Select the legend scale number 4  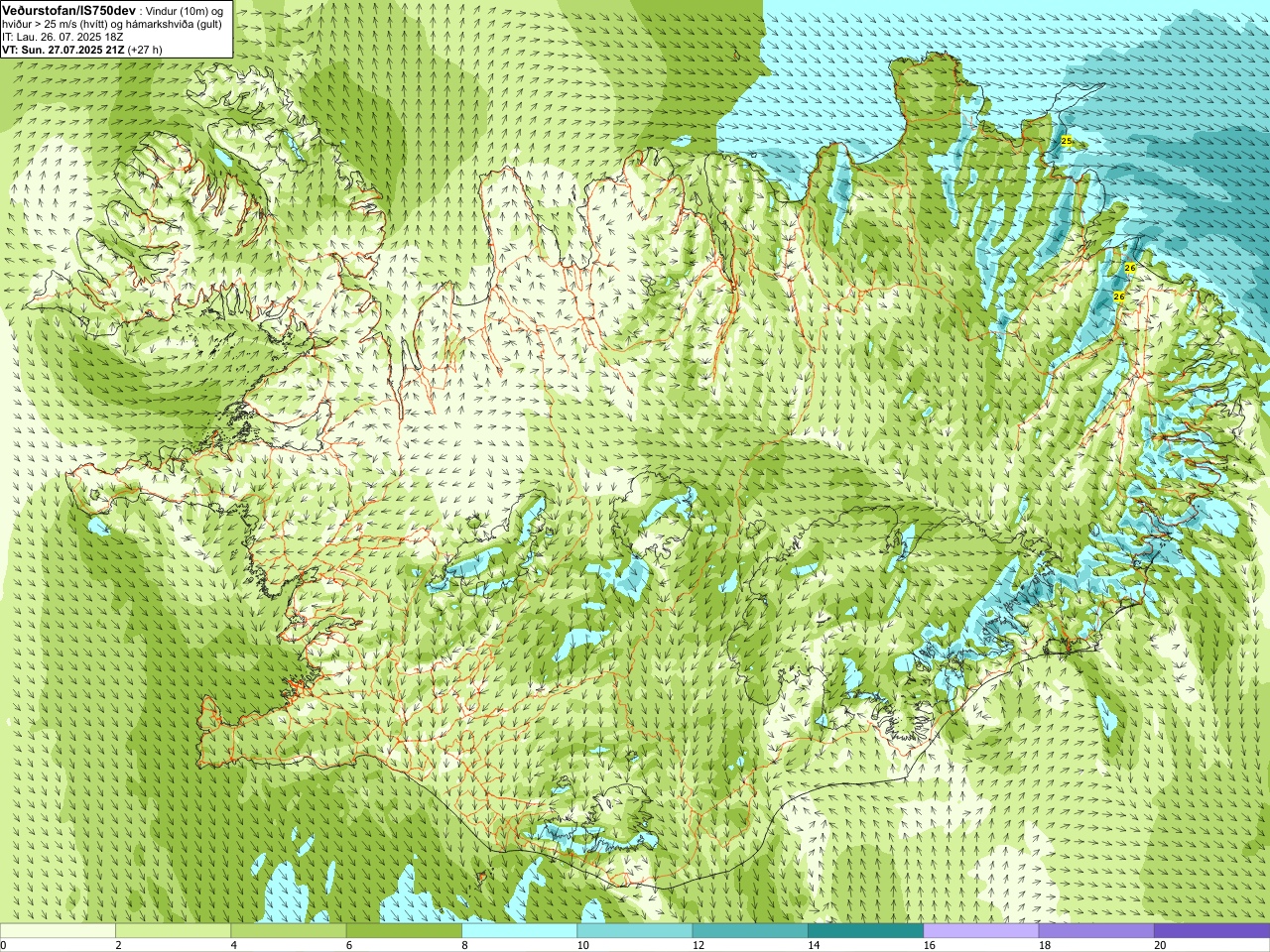click(x=233, y=945)
